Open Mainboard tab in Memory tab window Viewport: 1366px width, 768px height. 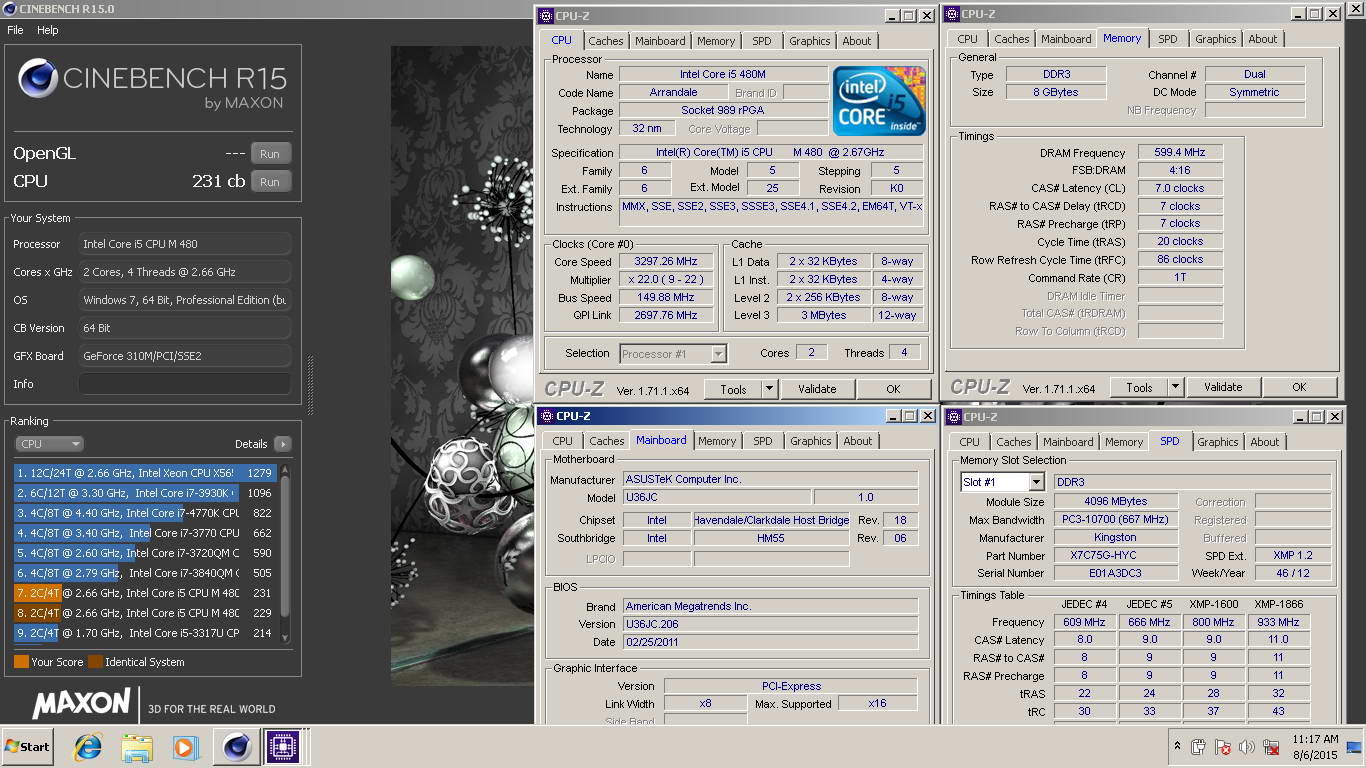(x=1066, y=39)
